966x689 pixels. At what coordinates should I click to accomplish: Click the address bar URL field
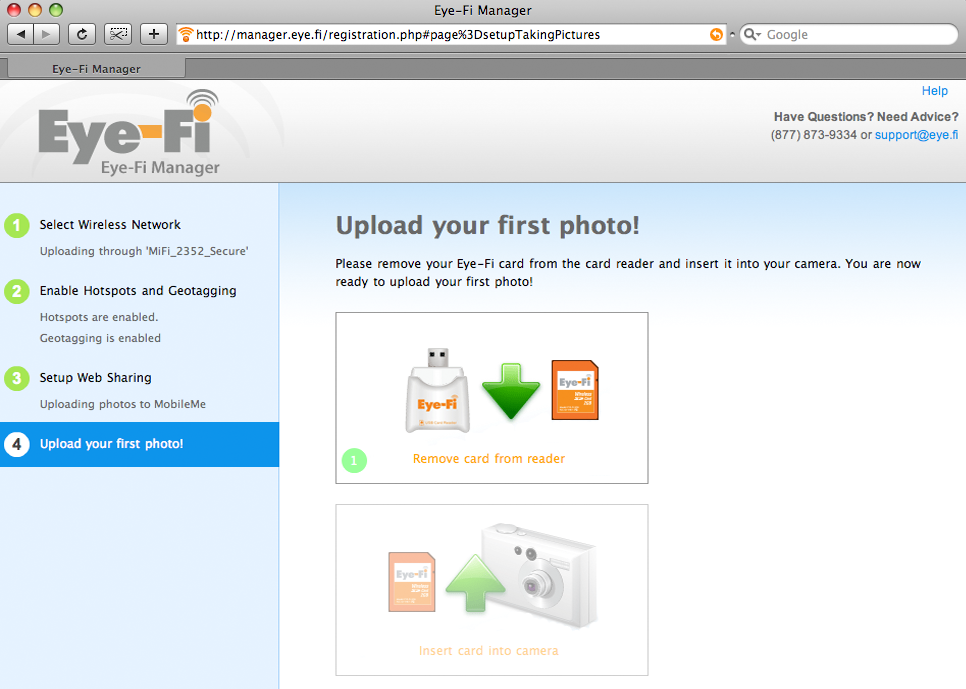[x=452, y=35]
